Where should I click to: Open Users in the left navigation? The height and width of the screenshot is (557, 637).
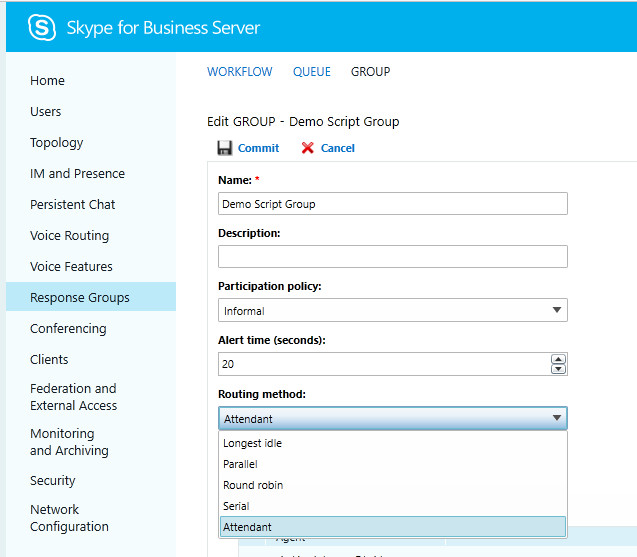tap(46, 111)
